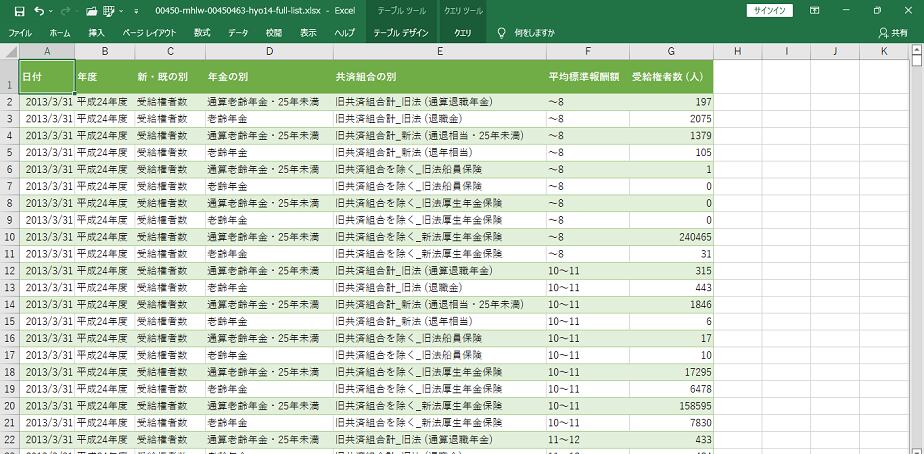Click the 共有 share button
Screen dimensions: 924x454
click(893, 33)
